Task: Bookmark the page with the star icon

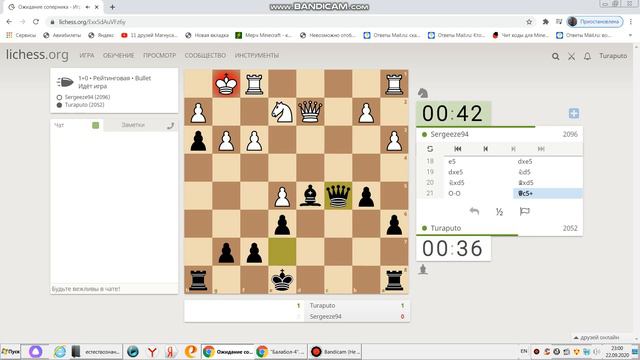Action: (x=529, y=22)
